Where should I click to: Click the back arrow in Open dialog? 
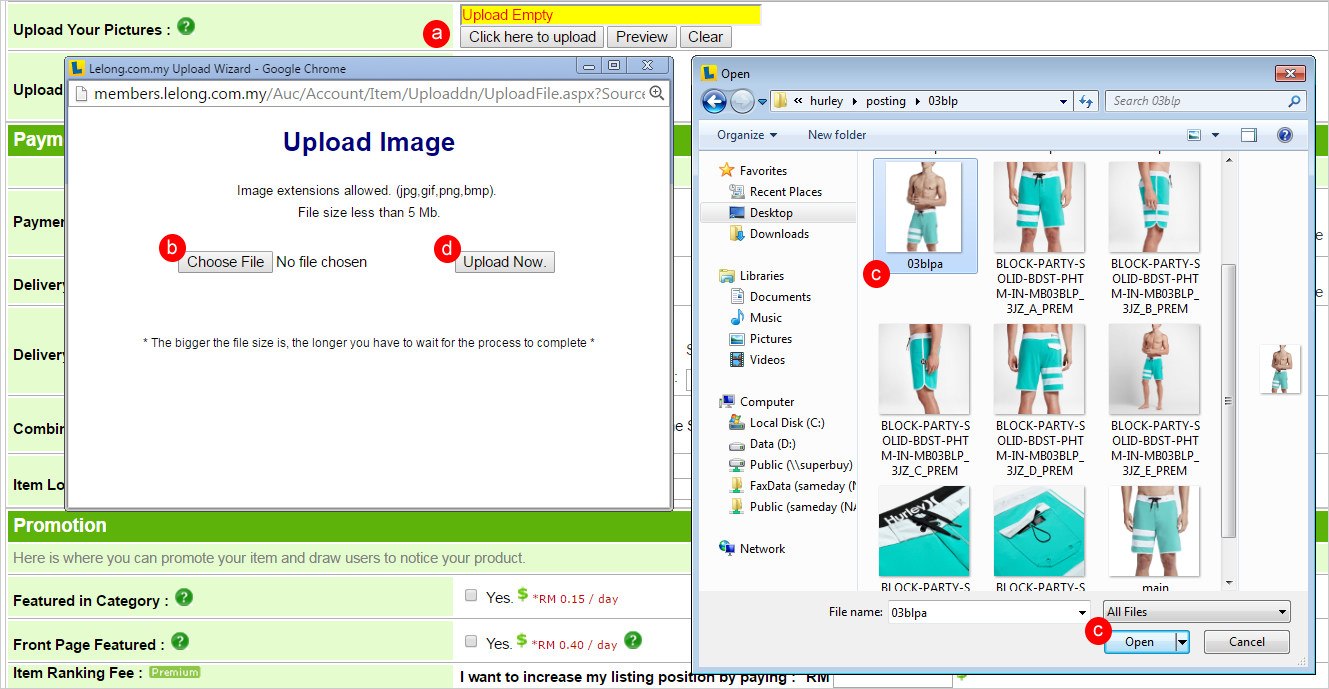tap(714, 101)
